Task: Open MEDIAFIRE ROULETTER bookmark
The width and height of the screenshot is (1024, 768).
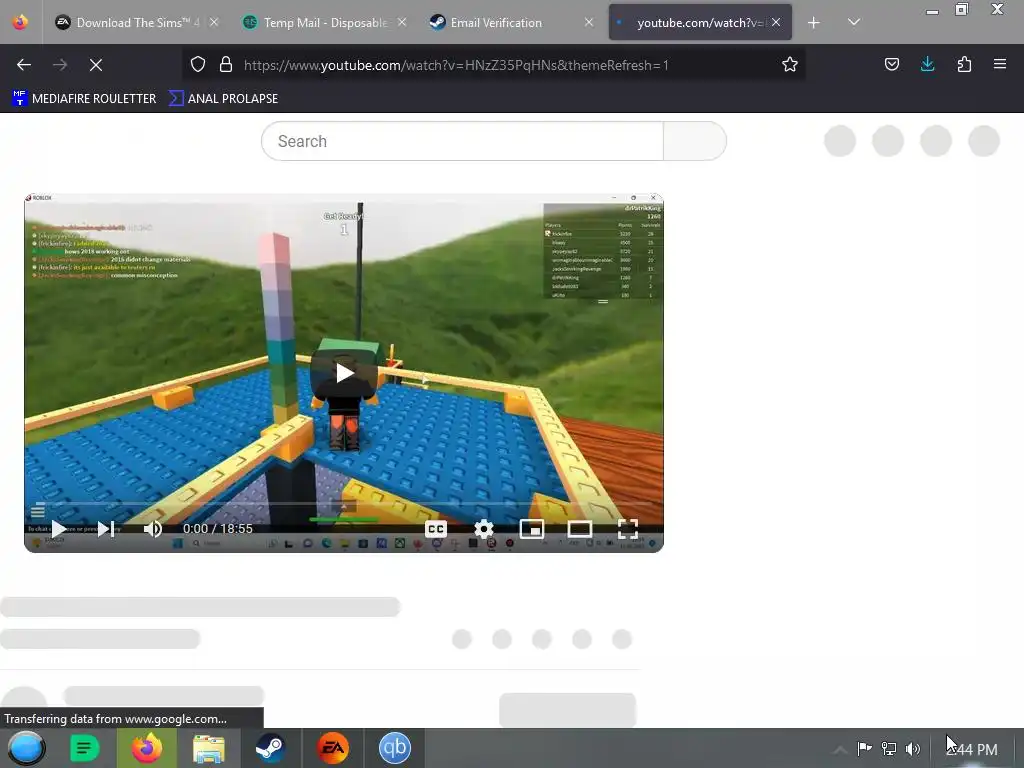Action: (84, 99)
